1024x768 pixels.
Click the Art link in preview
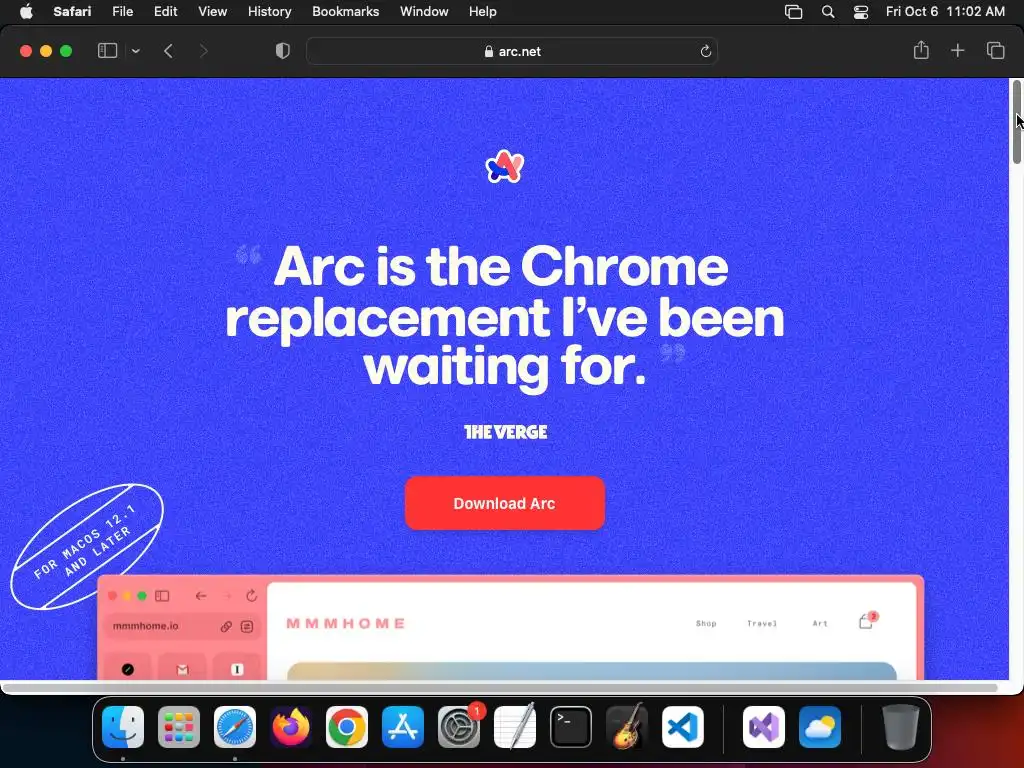coord(820,623)
